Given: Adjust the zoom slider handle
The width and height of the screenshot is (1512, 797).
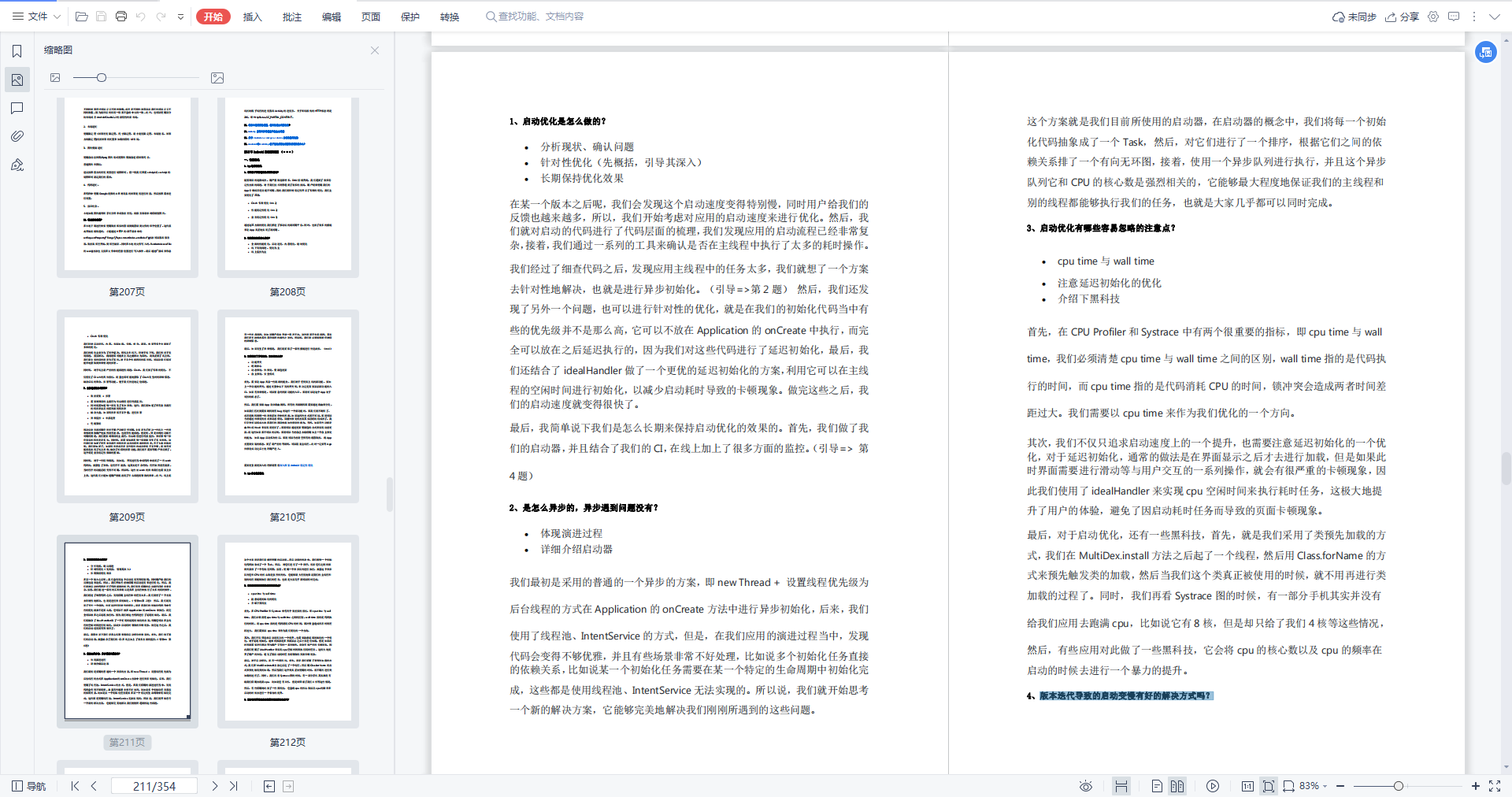Looking at the screenshot, I should 1398,786.
